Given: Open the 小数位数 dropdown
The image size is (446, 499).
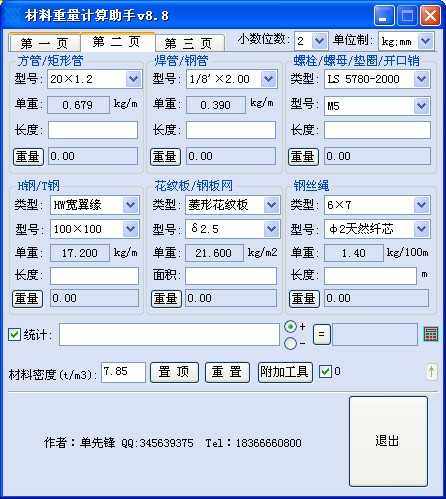Looking at the screenshot, I should (320, 41).
